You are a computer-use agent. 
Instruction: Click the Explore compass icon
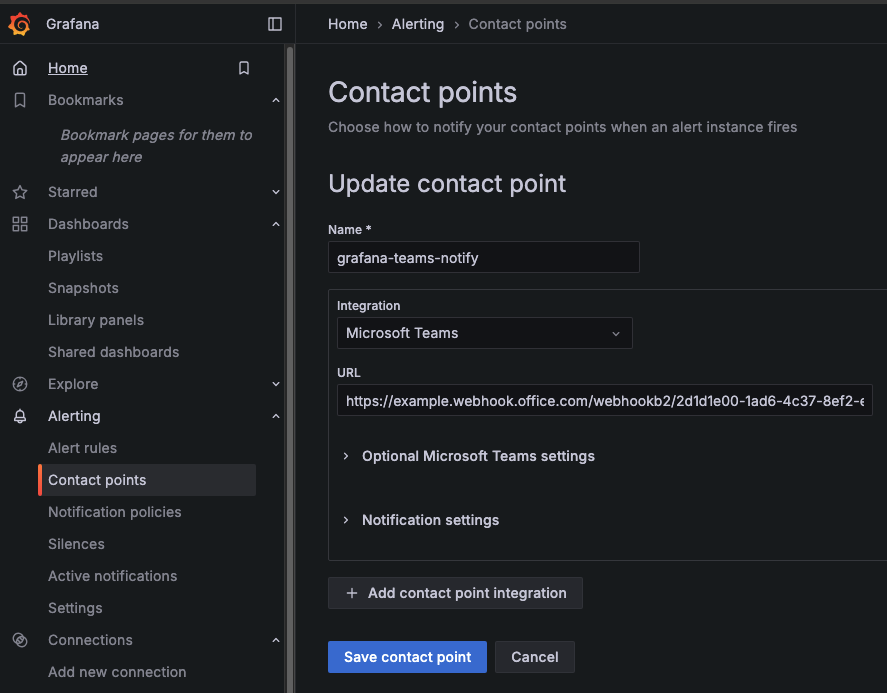point(20,384)
